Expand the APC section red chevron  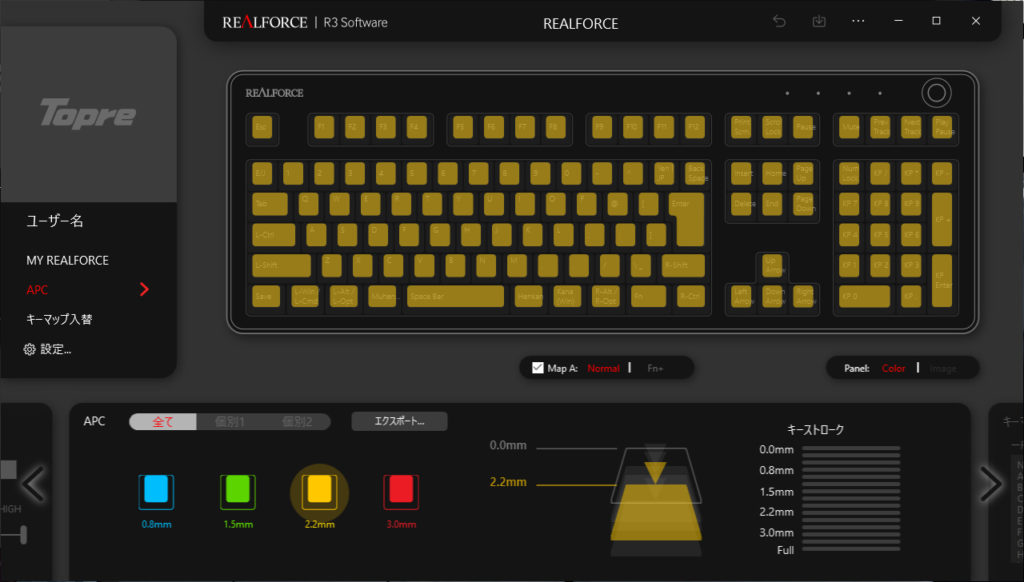tap(144, 289)
